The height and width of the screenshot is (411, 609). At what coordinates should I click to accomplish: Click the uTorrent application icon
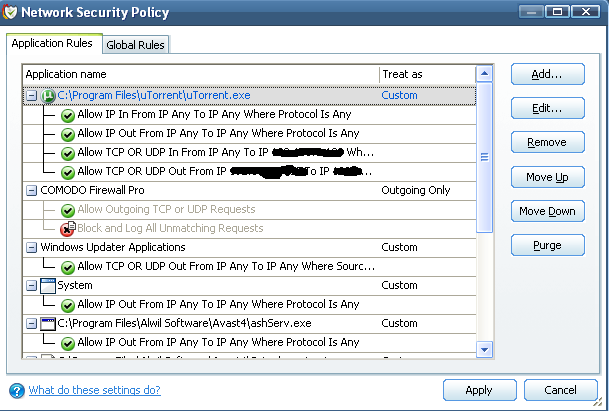tap(48, 96)
